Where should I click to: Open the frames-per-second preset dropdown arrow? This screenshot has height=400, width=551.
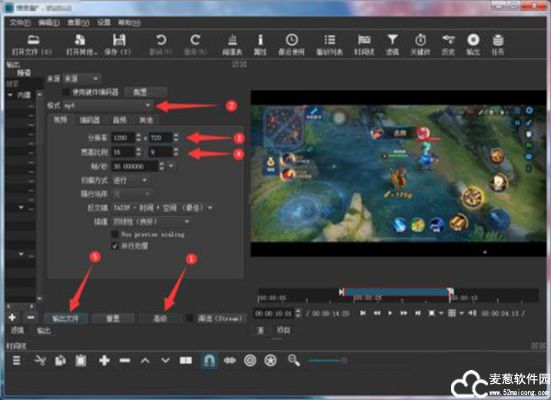(x=171, y=166)
